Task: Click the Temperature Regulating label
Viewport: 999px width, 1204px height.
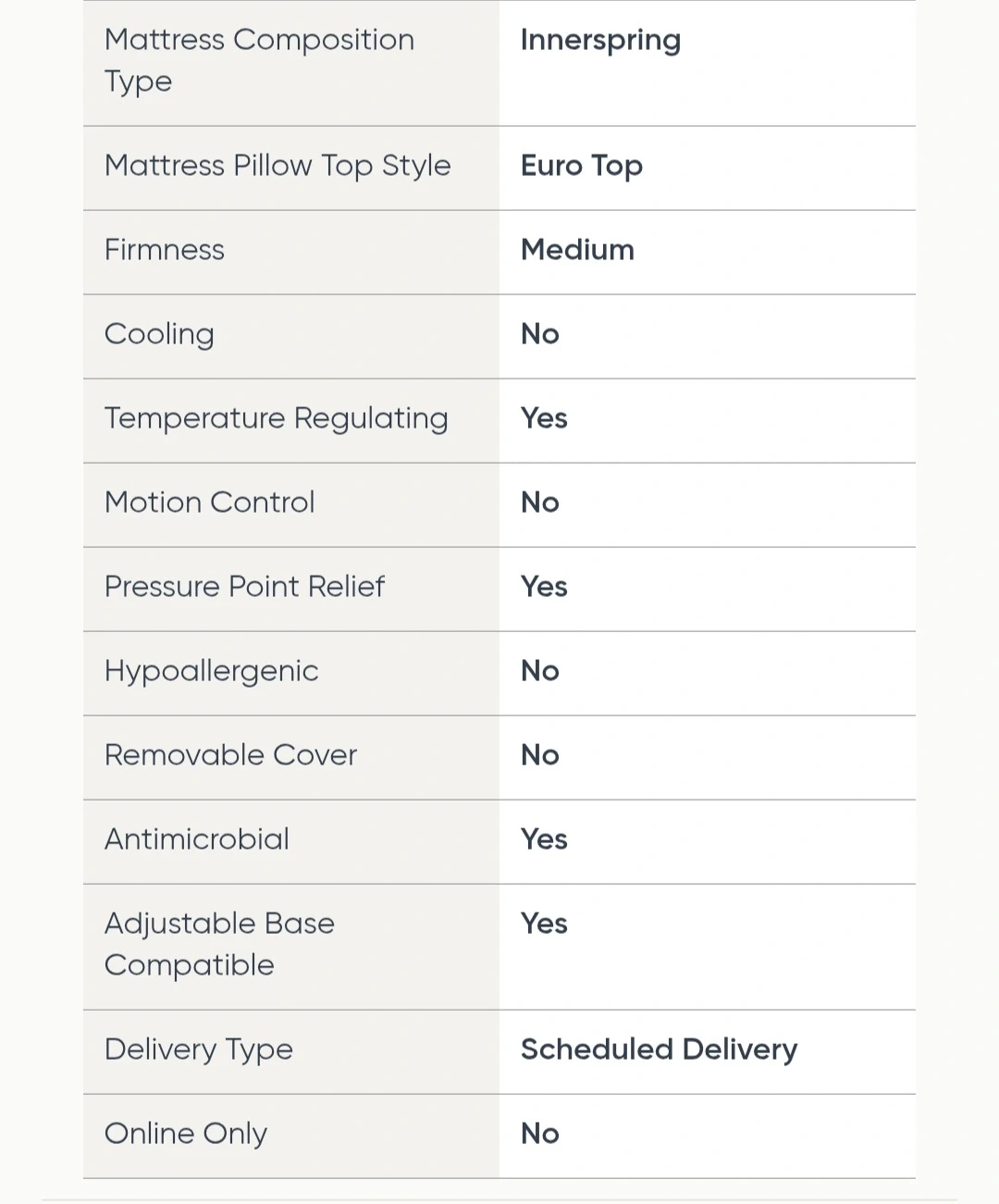Action: 276,418
